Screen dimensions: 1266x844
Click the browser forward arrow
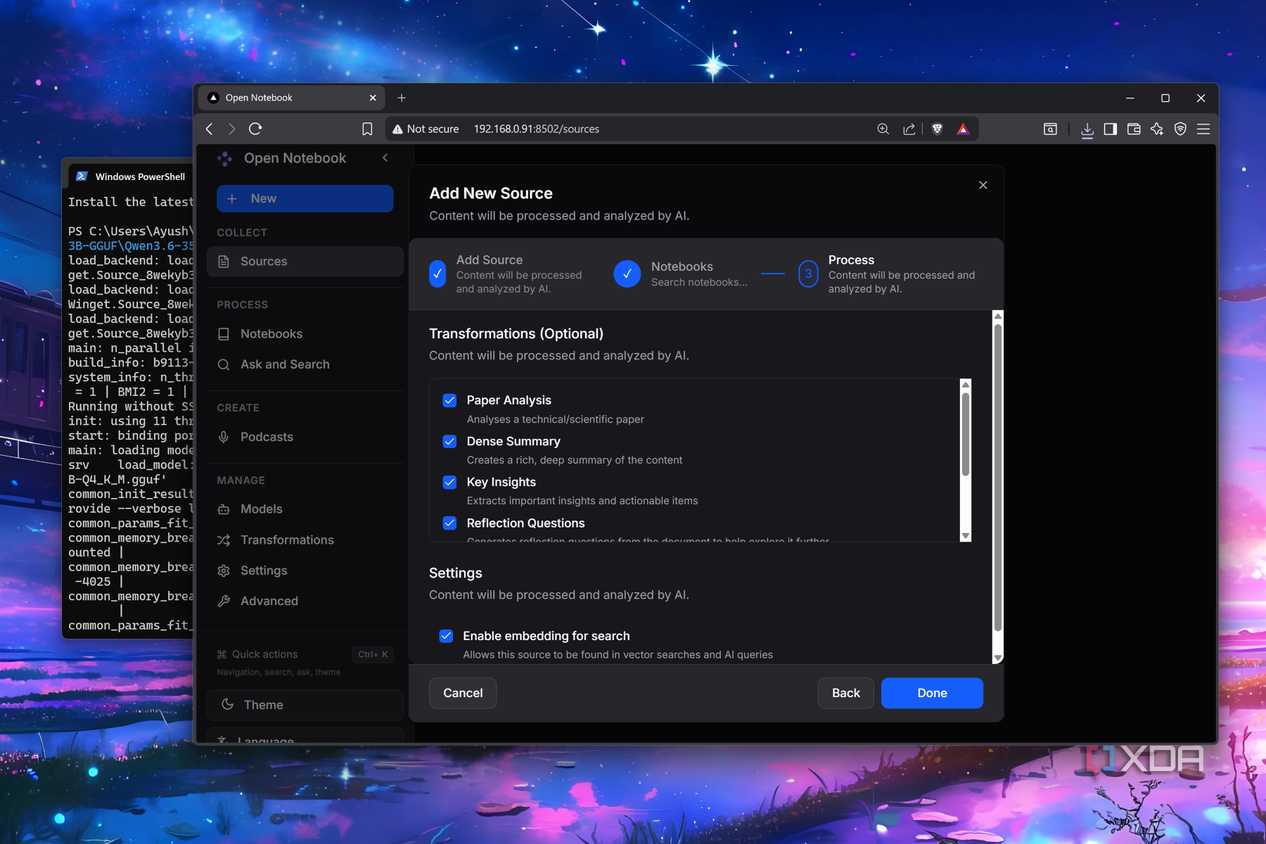coord(232,129)
